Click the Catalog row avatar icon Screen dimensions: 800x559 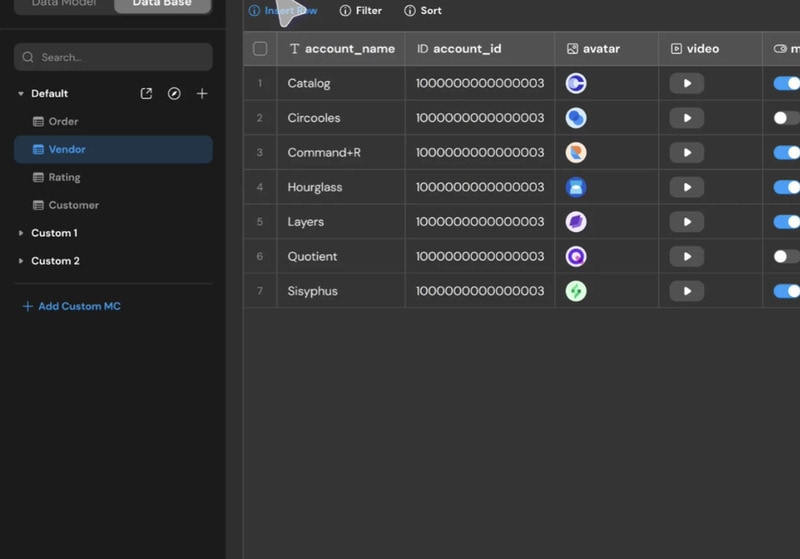[x=576, y=84]
